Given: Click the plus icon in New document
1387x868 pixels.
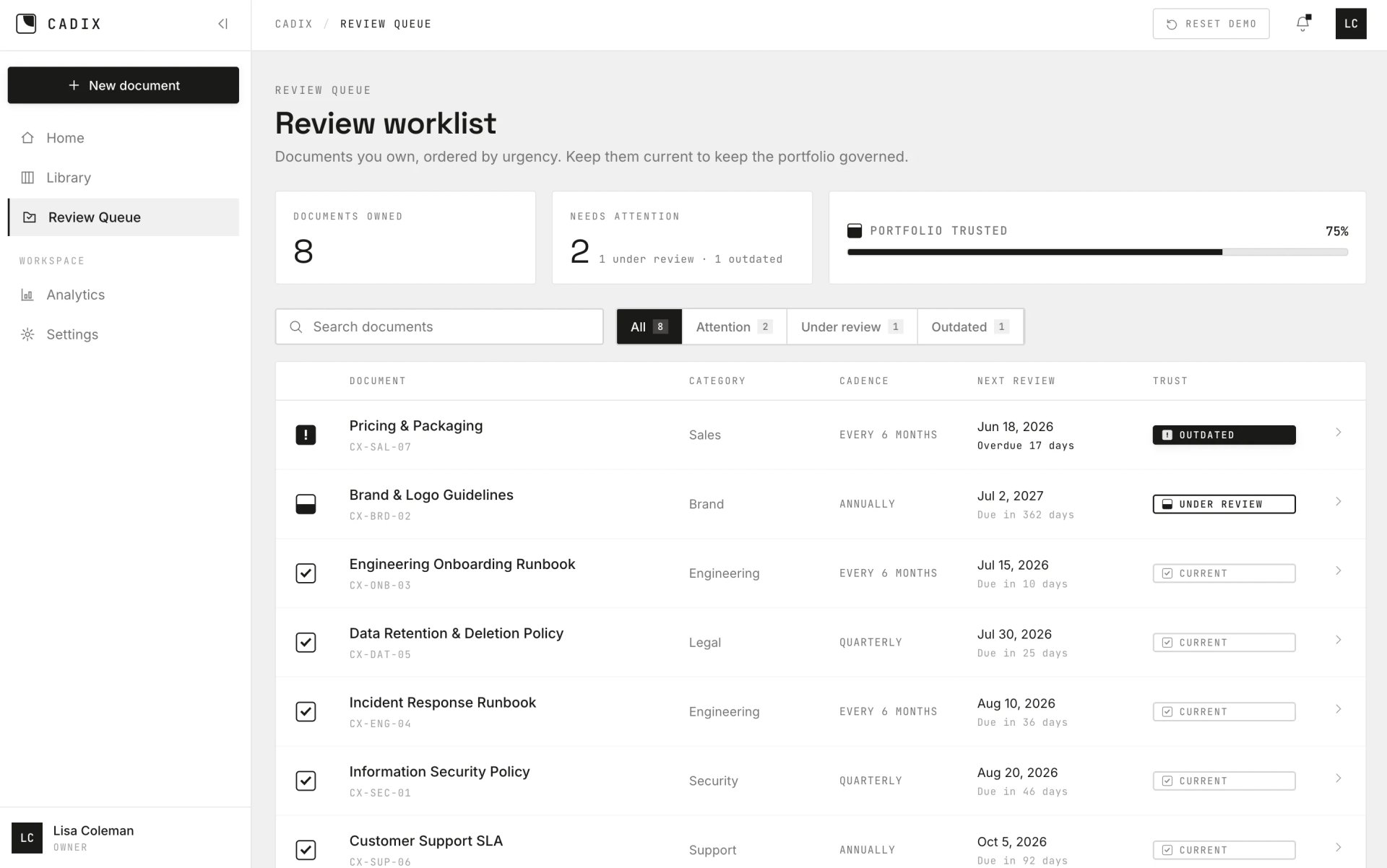Looking at the screenshot, I should (x=74, y=85).
